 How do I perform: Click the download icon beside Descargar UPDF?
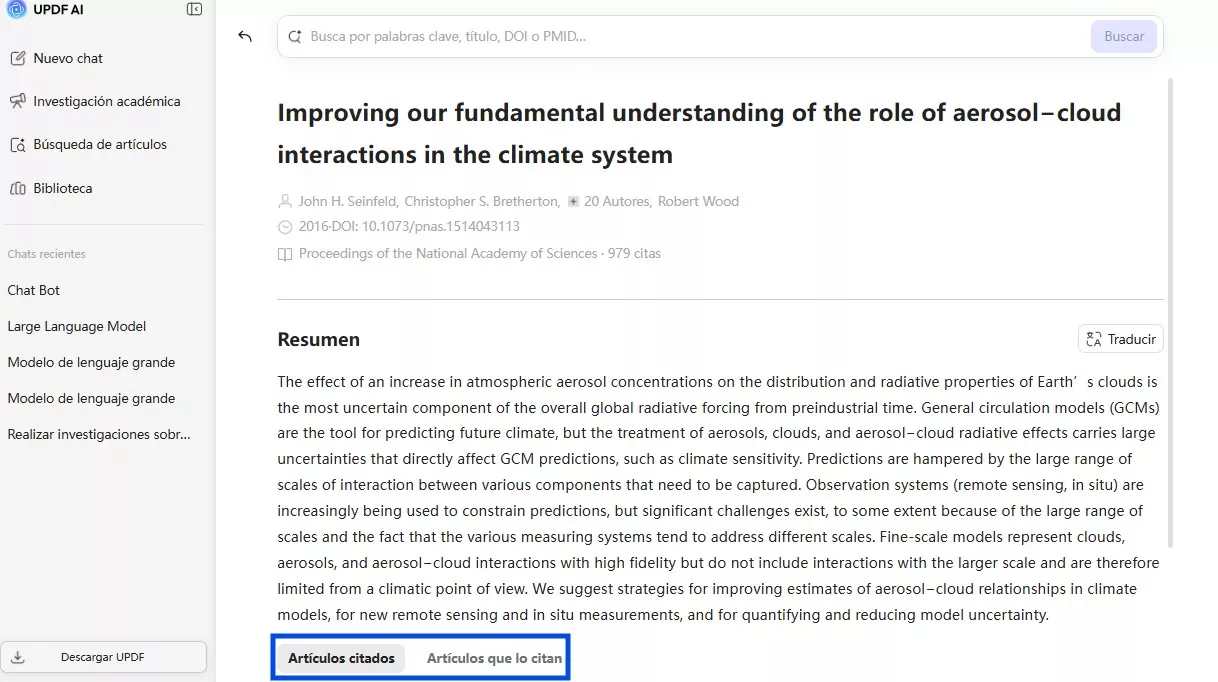pos(18,657)
